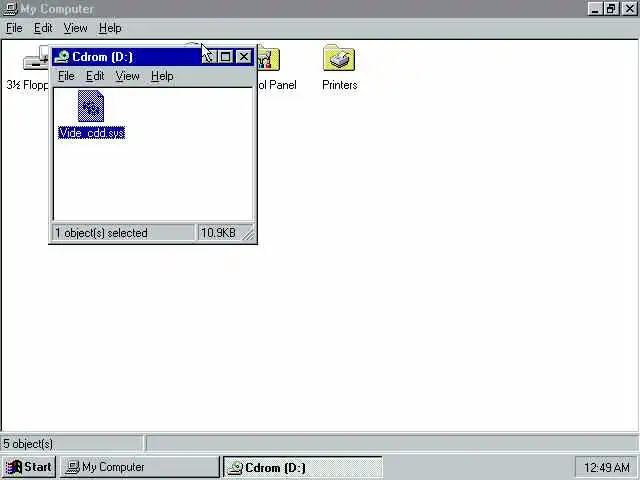
Task: Select the Vide_cdd.sys file icon
Action: click(91, 106)
